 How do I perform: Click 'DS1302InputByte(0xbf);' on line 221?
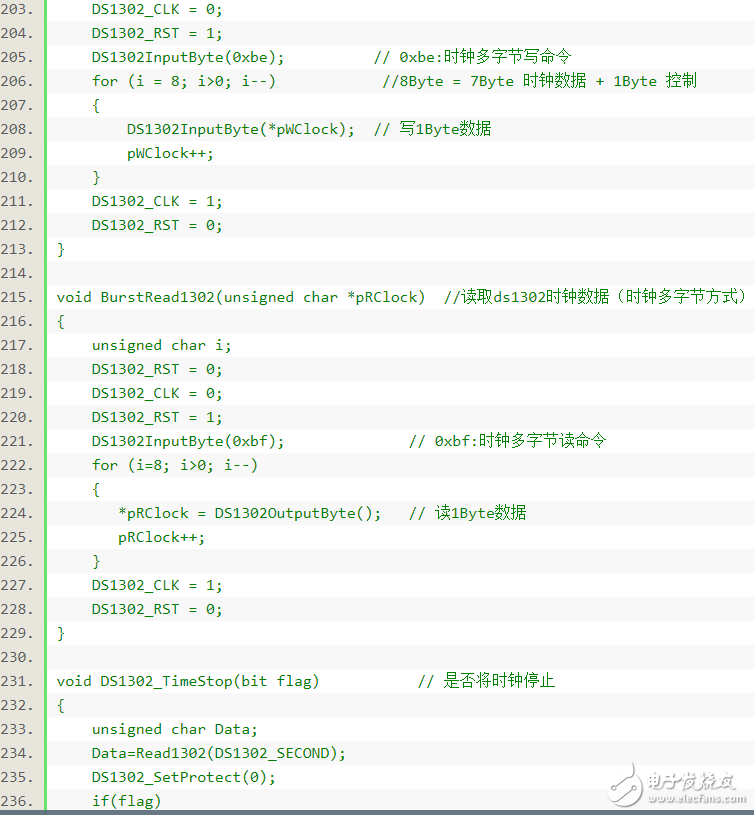point(188,441)
